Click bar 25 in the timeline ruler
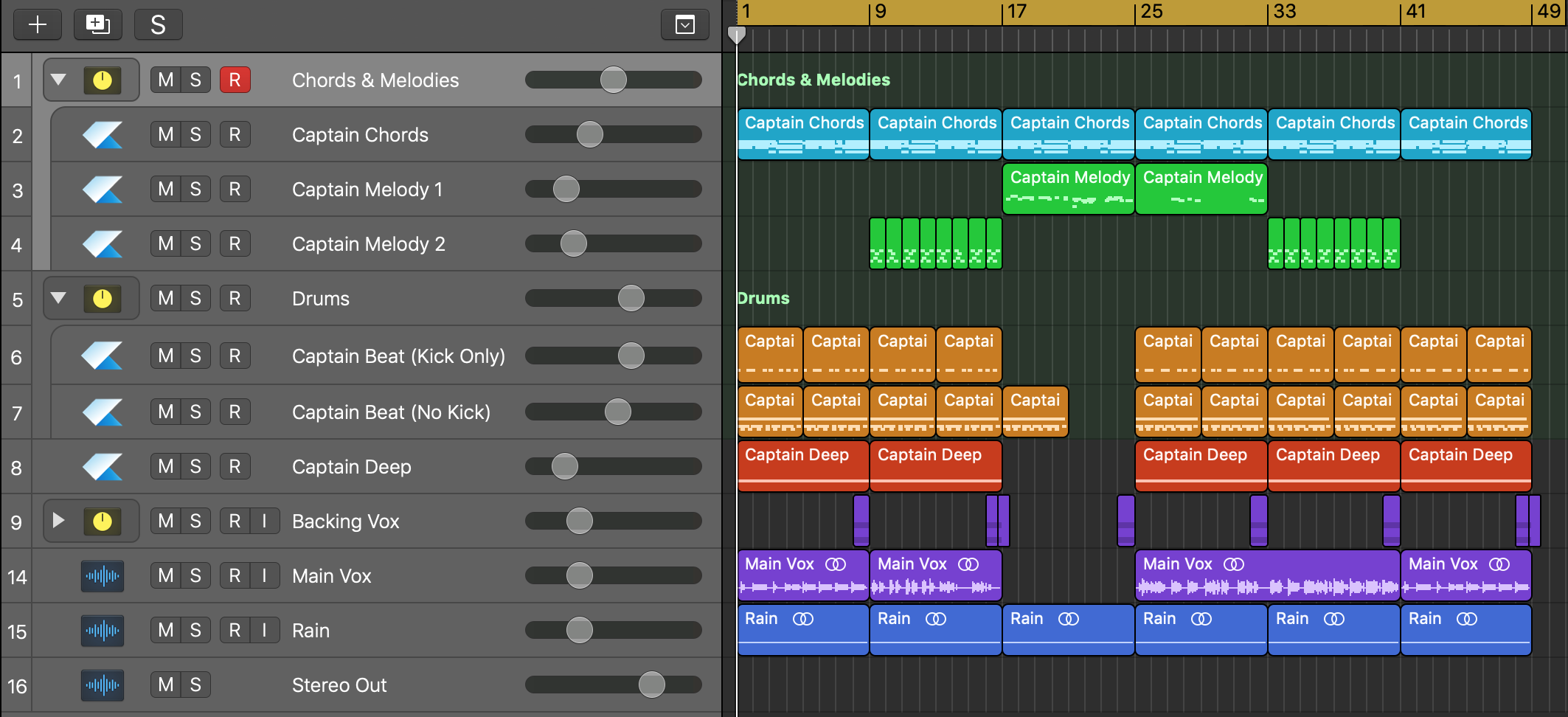This screenshot has height=717, width=1568. click(x=1151, y=12)
